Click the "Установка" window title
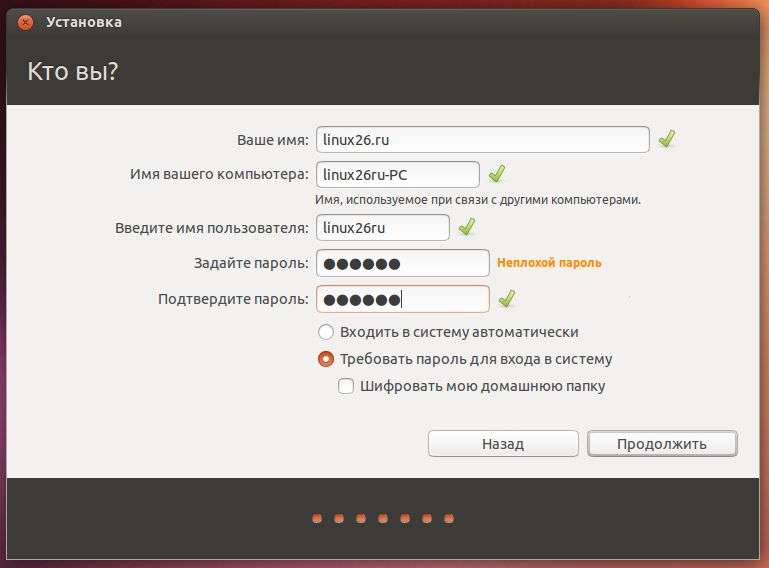The width and height of the screenshot is (769, 568). (84, 23)
